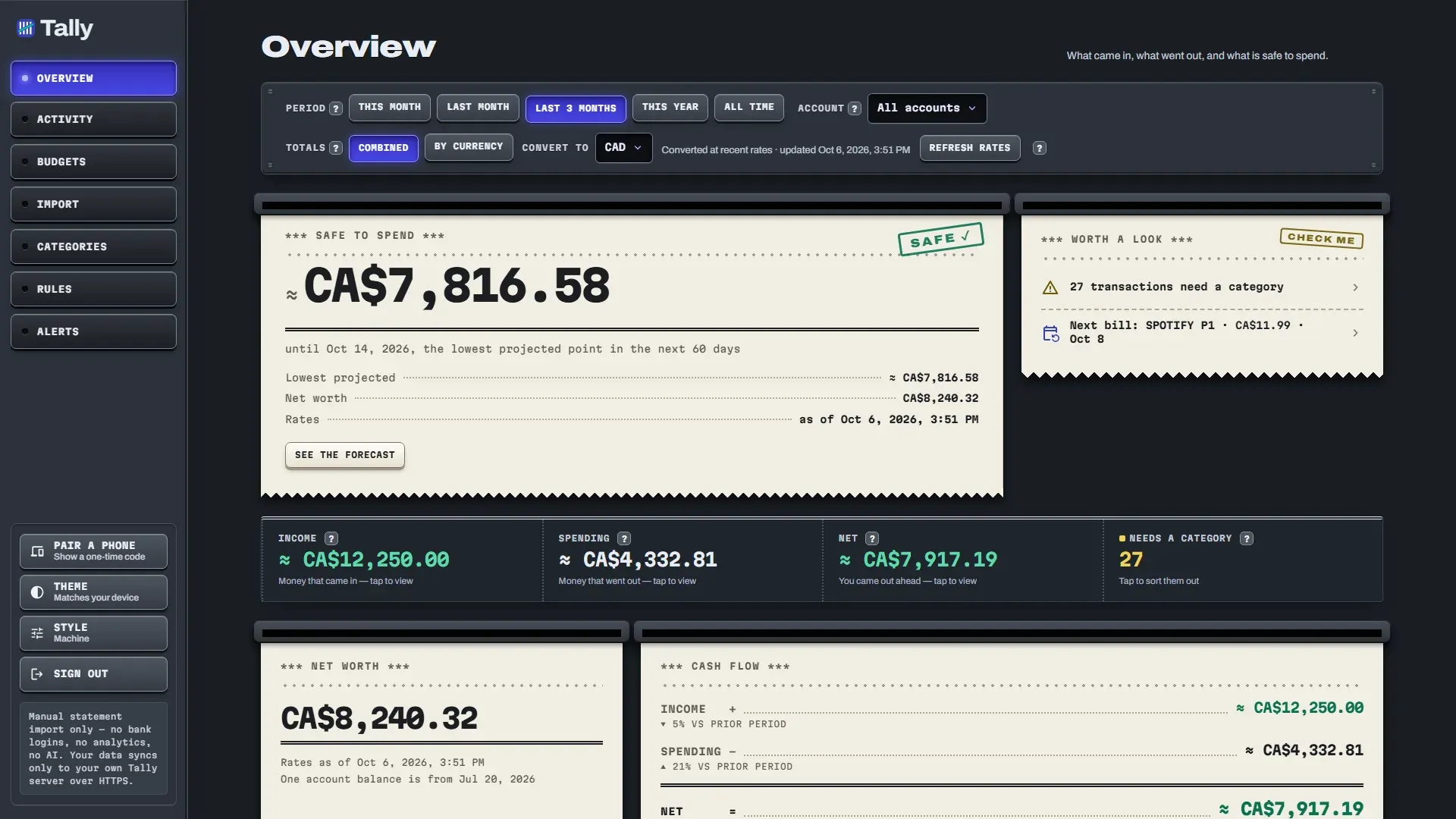Viewport: 1456px width, 819px height.
Task: Select Last 3 Months period
Action: pyautogui.click(x=576, y=108)
